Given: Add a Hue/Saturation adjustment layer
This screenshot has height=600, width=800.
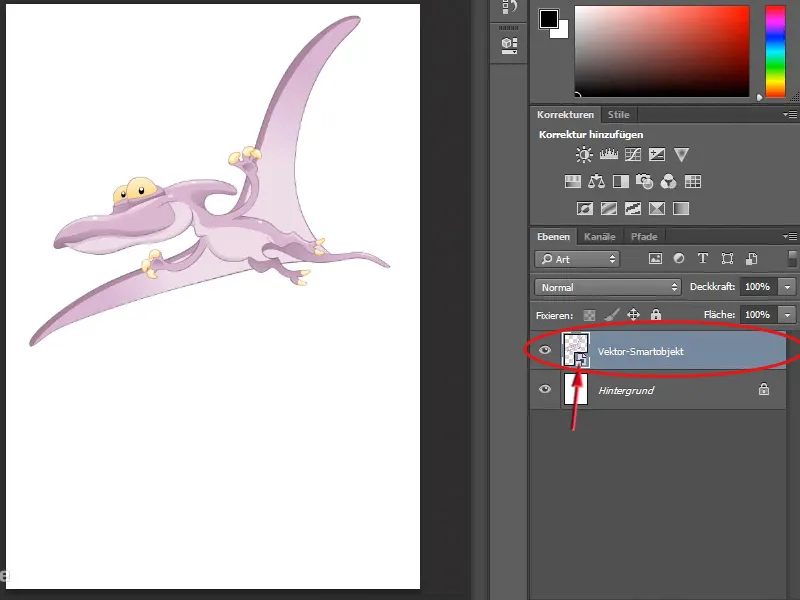Looking at the screenshot, I should tap(572, 182).
